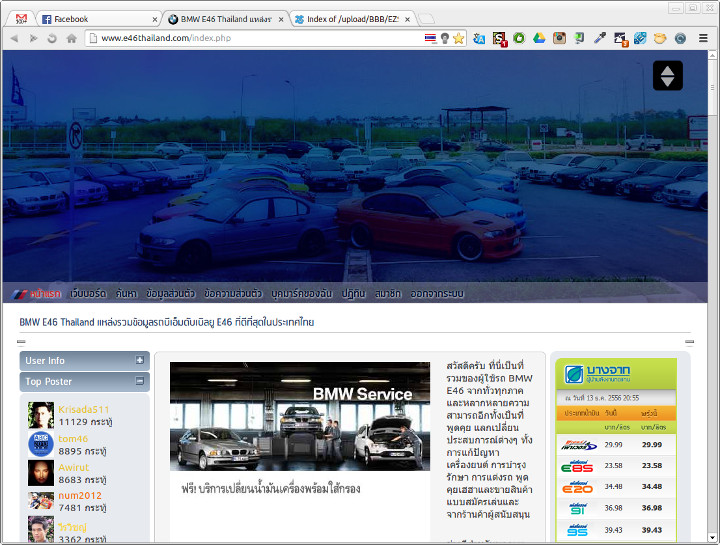Collapse the Top Poster panel
The width and height of the screenshot is (720, 545).
[140, 381]
